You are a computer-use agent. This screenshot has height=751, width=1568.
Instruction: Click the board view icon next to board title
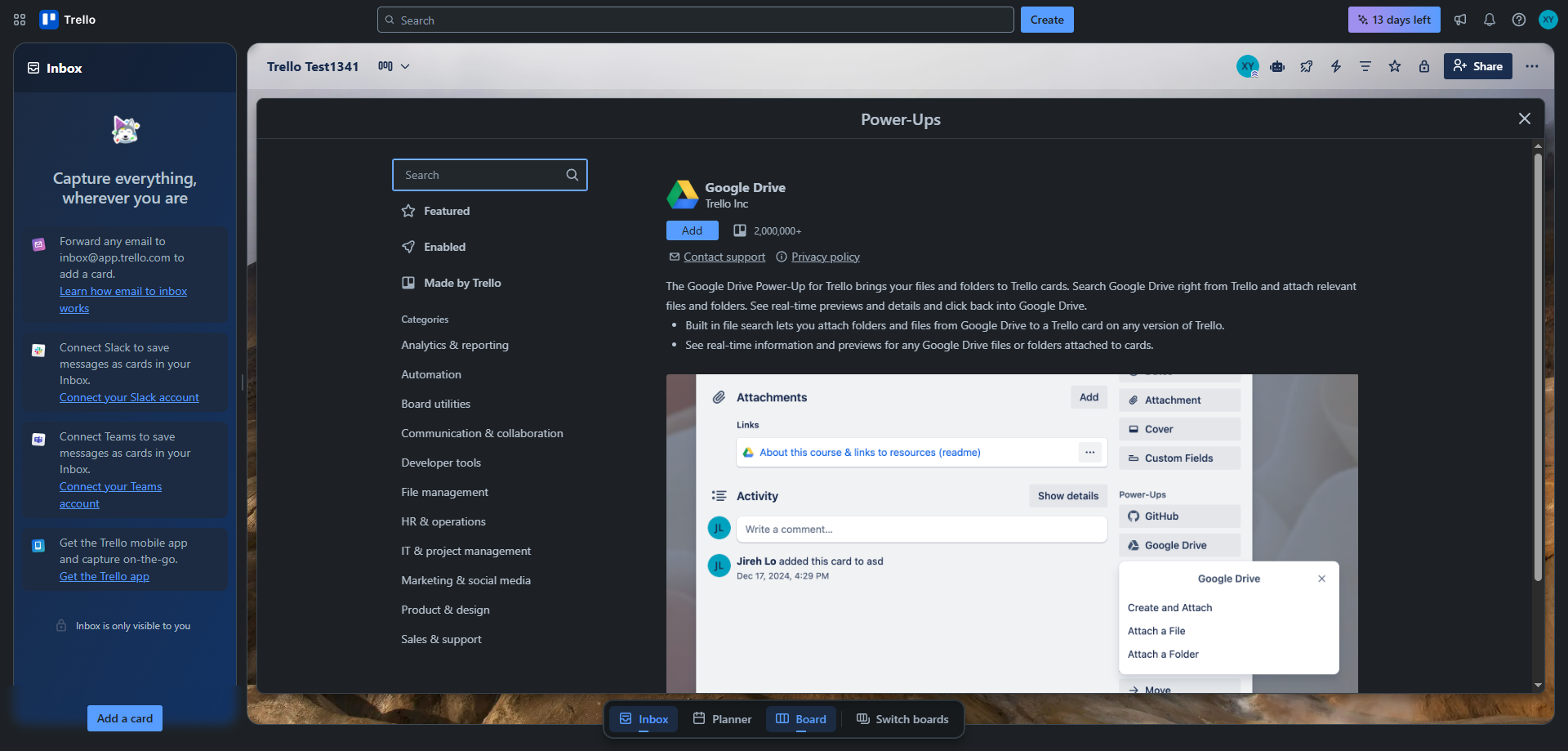tap(385, 66)
